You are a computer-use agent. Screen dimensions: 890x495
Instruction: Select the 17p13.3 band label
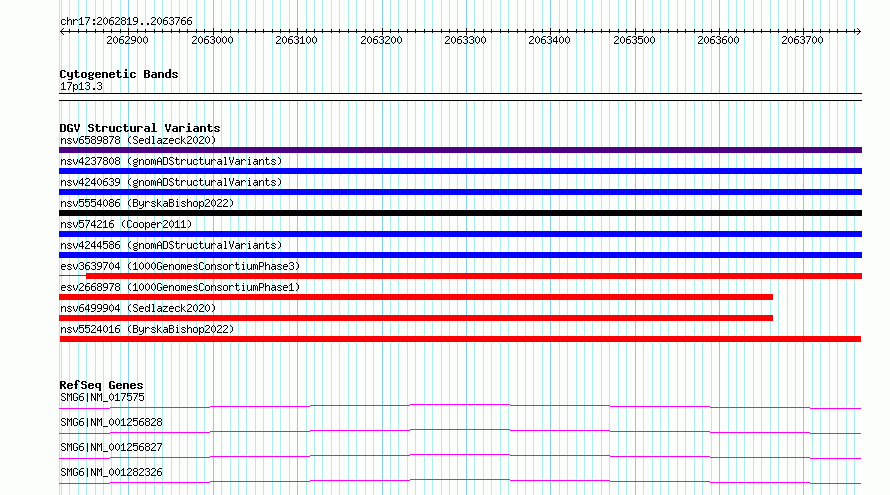point(81,86)
